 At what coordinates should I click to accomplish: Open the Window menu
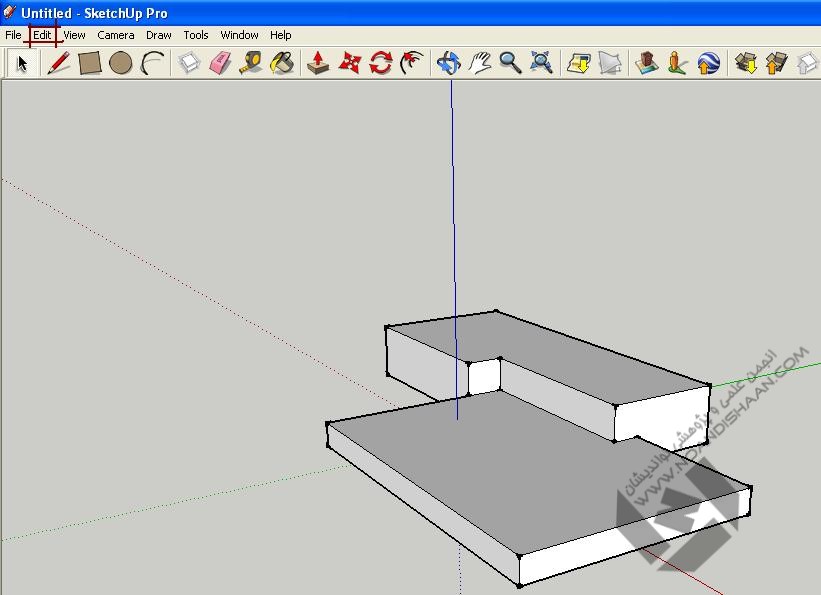coord(239,35)
